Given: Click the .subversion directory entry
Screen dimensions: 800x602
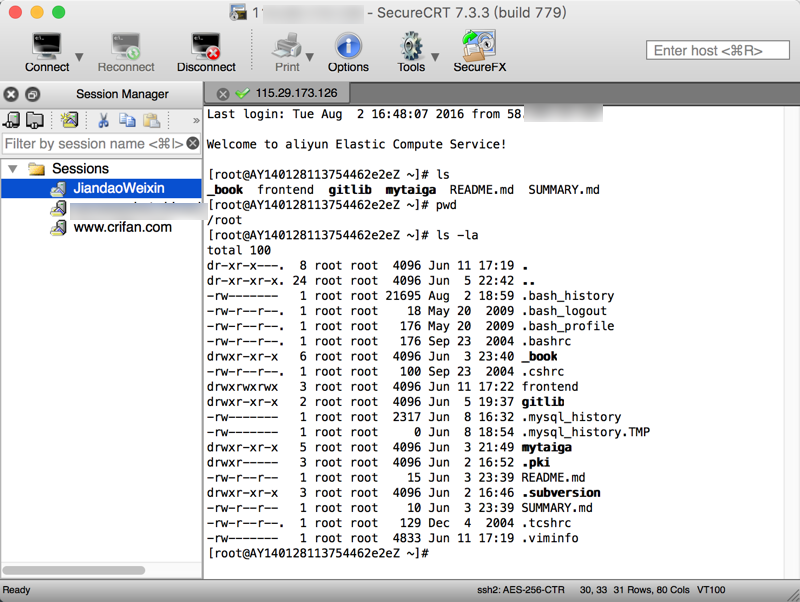Looking at the screenshot, I should click(561, 493).
